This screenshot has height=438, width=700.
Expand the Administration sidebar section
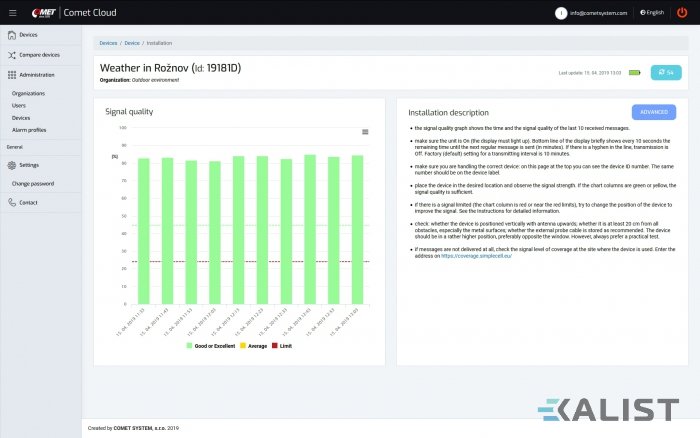[36, 75]
